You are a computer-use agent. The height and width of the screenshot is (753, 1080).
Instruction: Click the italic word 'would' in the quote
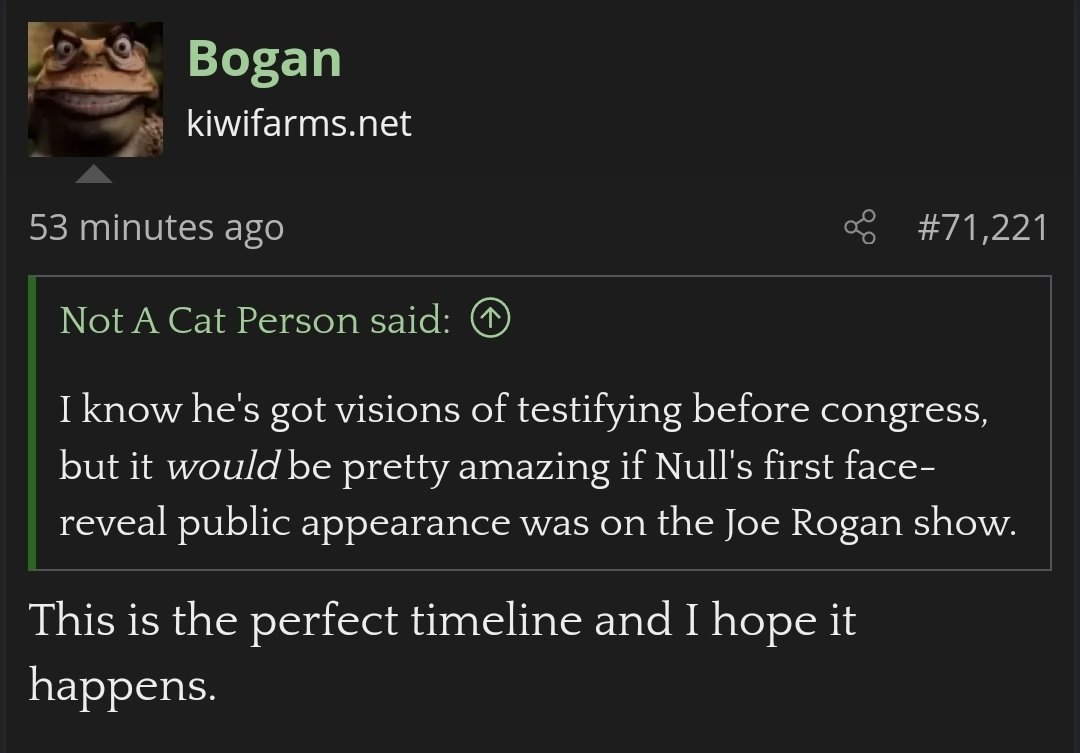point(221,468)
